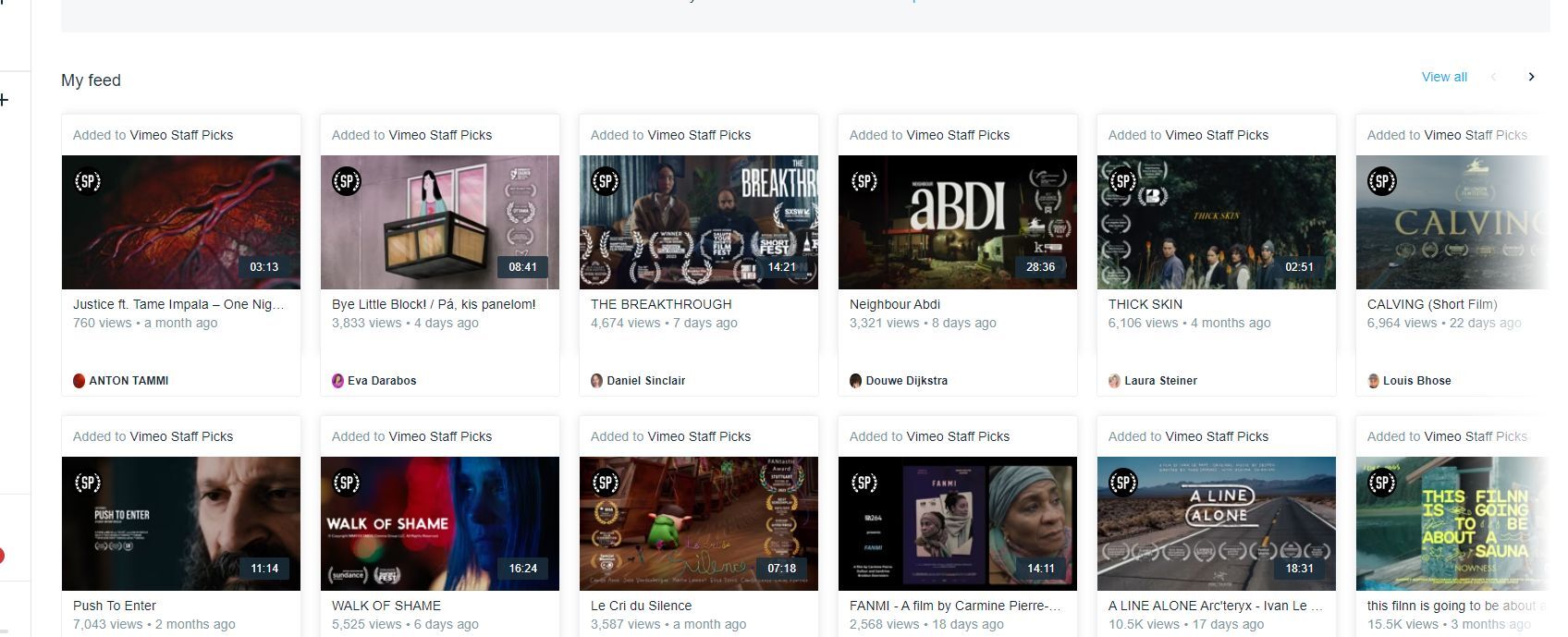Play THE BREAKTHROUGH video thumbnail
Image resolution: width=1568 pixels, height=637 pixels.
tap(699, 222)
